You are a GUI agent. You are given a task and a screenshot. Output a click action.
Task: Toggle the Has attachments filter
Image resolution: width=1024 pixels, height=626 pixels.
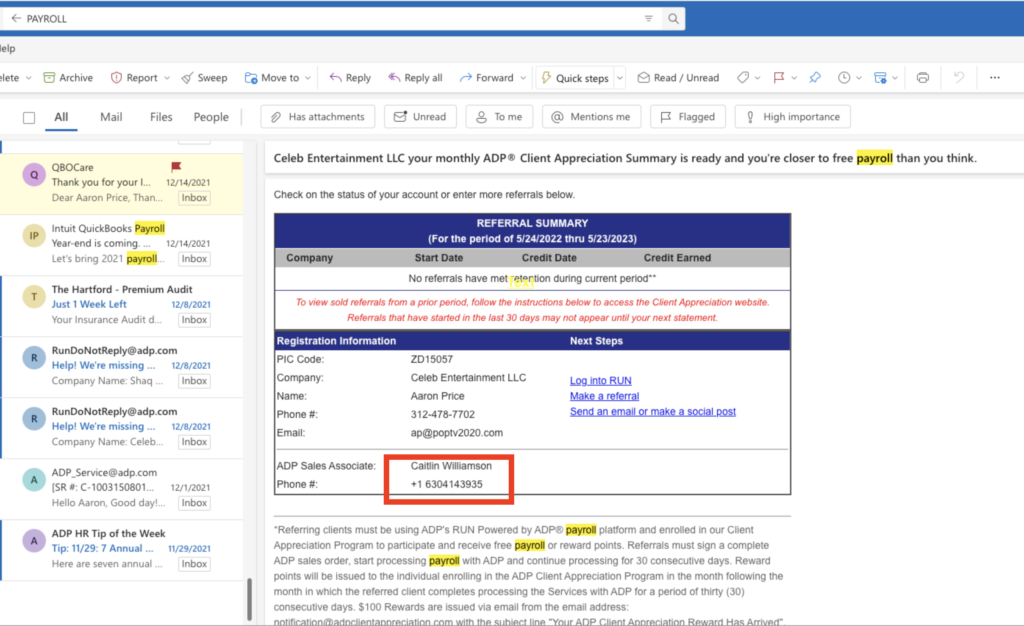tap(317, 117)
